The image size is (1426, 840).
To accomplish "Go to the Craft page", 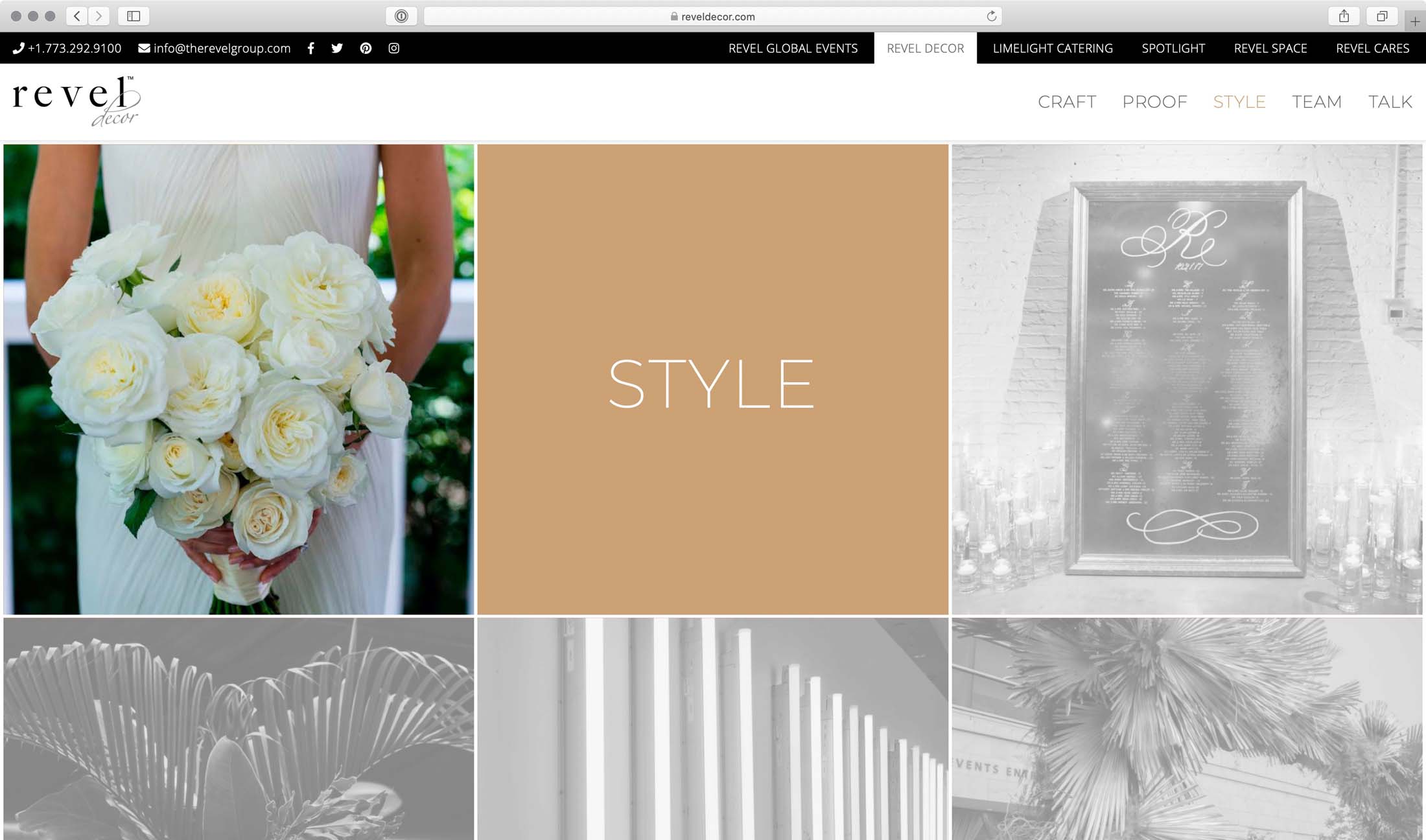I will (1067, 102).
